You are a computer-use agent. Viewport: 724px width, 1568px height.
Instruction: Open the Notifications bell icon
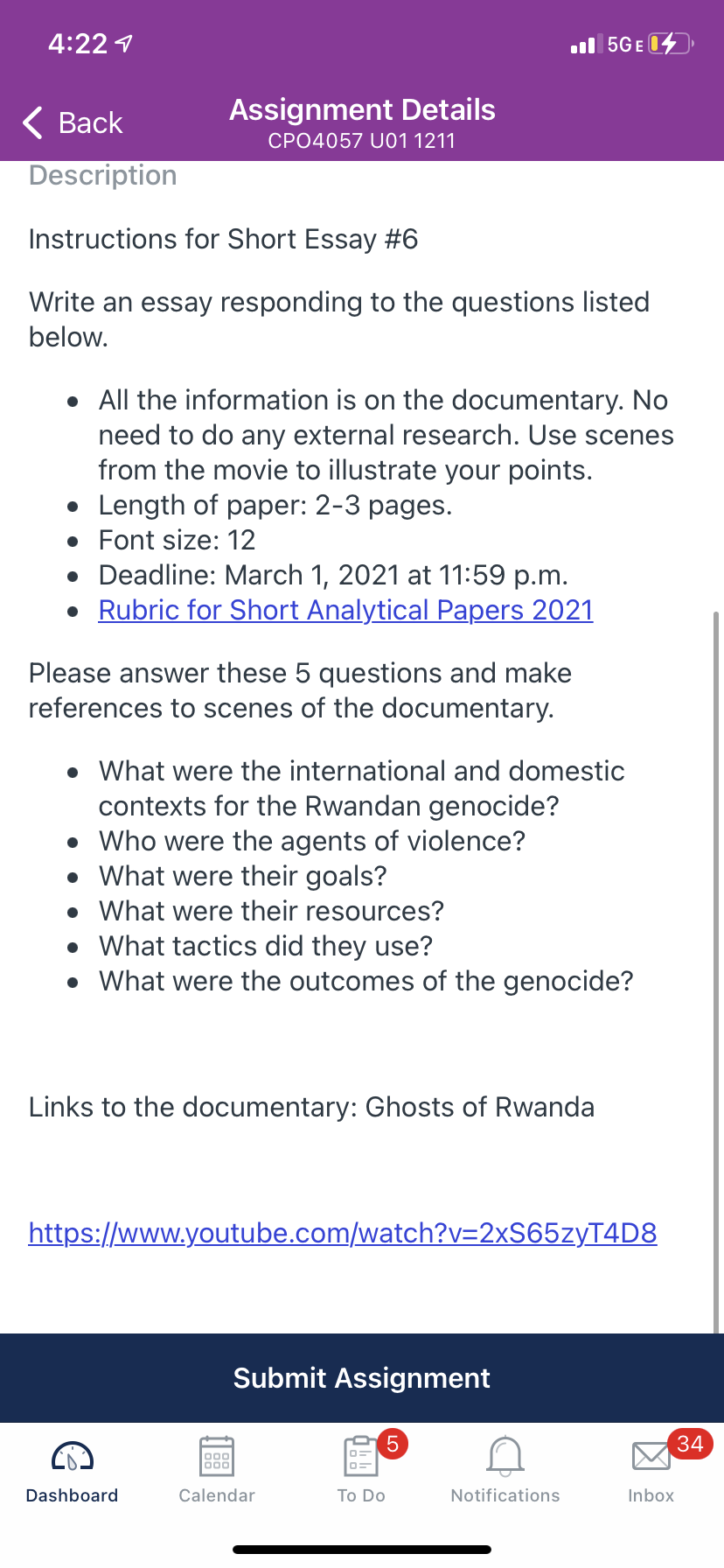tap(505, 1456)
